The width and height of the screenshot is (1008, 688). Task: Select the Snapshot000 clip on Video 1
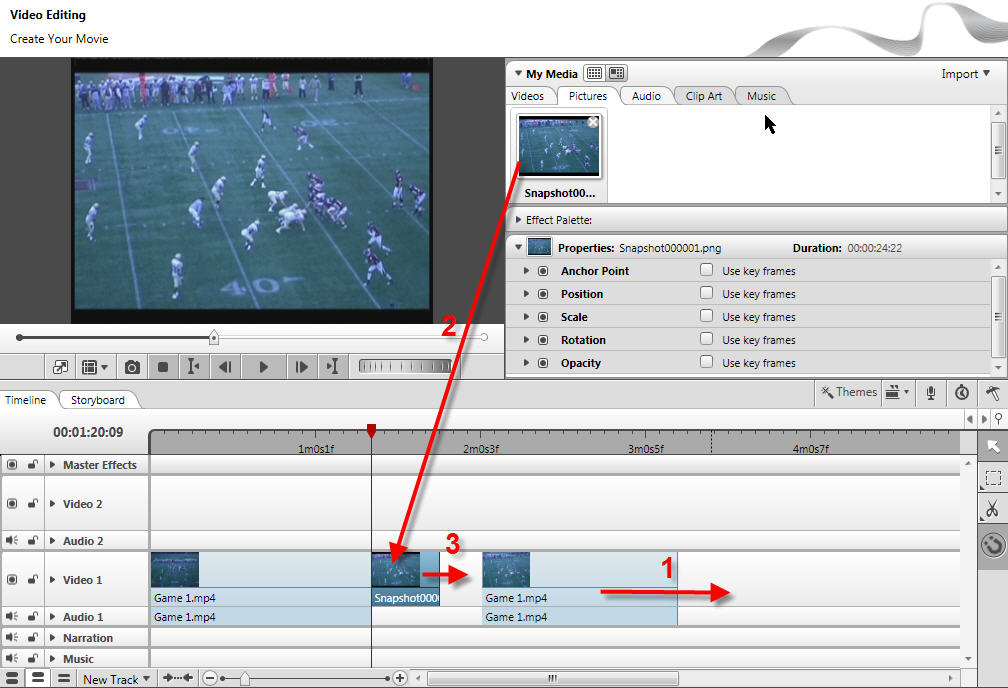[406, 579]
